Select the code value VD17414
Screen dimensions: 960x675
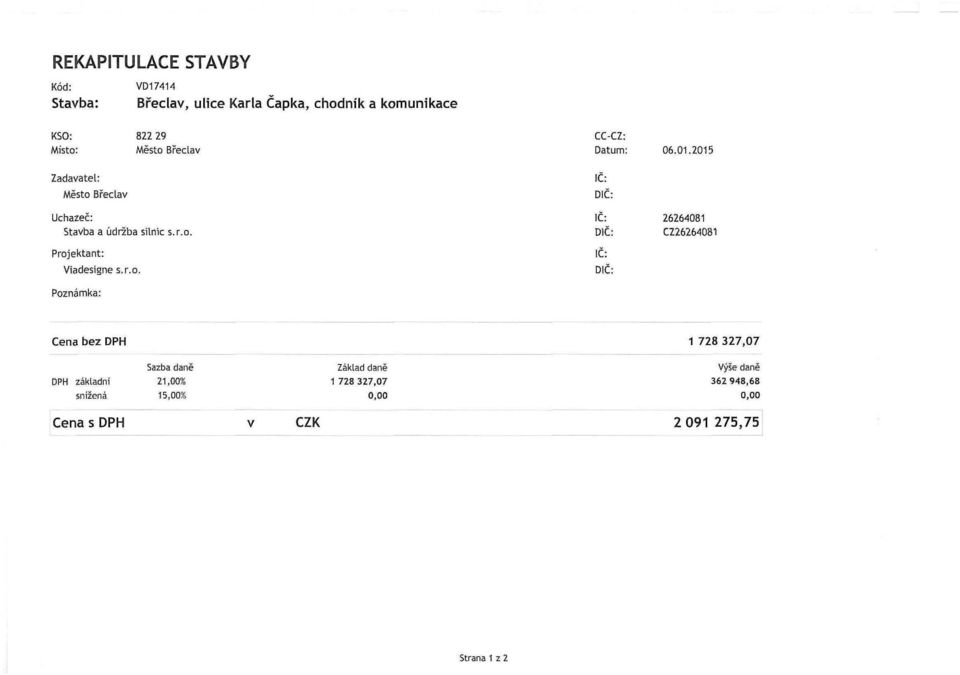tap(156, 86)
